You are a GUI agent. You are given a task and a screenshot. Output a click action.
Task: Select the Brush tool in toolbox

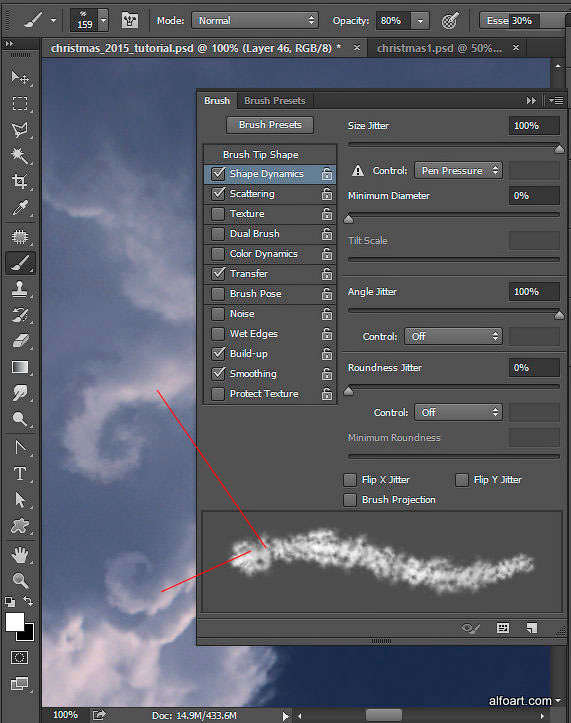pyautogui.click(x=20, y=263)
